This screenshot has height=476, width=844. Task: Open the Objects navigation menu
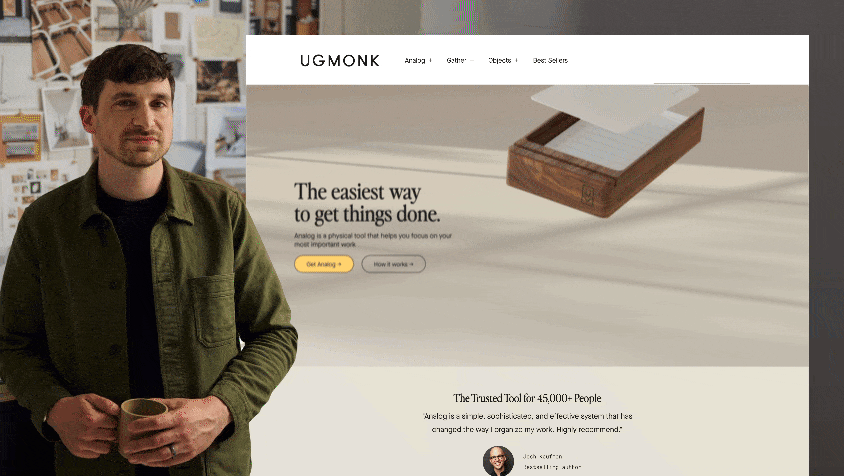tap(500, 60)
